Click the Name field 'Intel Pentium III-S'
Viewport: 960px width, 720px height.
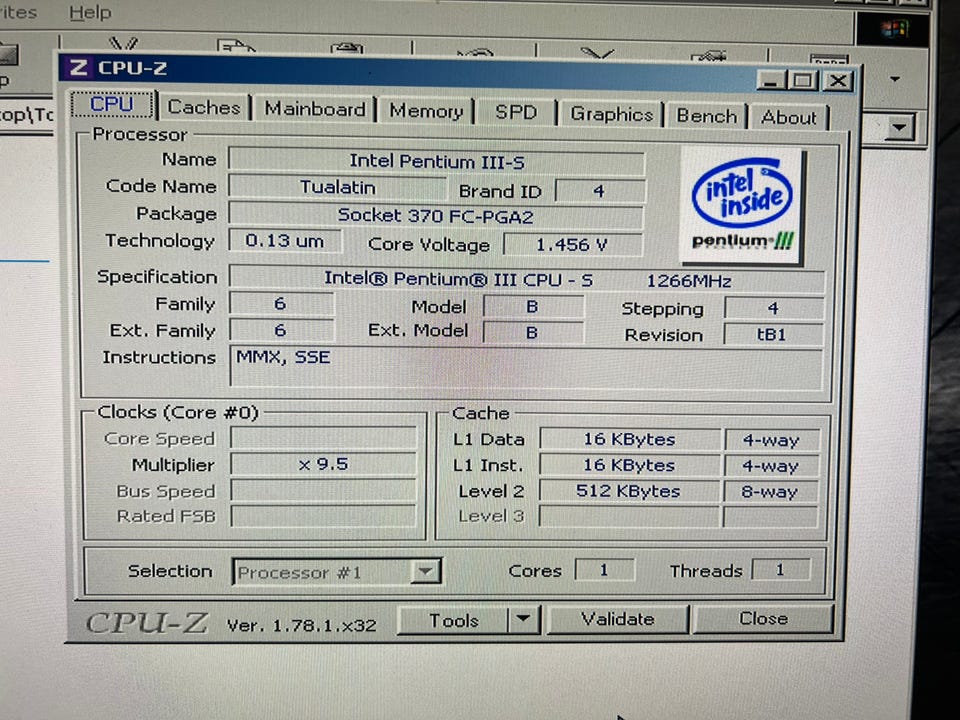tap(436, 162)
